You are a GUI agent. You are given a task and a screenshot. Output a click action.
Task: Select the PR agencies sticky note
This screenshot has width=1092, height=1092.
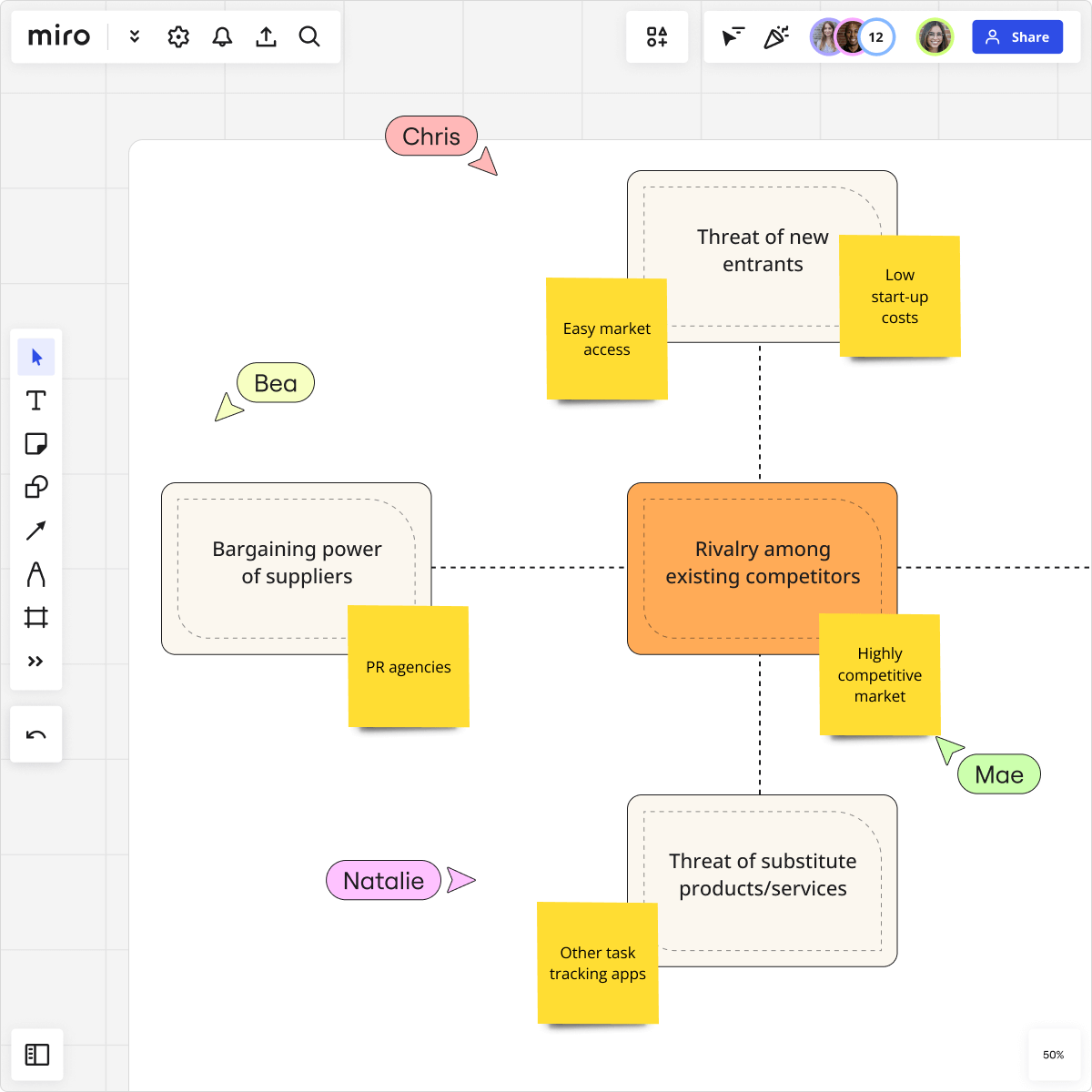pyautogui.click(x=408, y=667)
